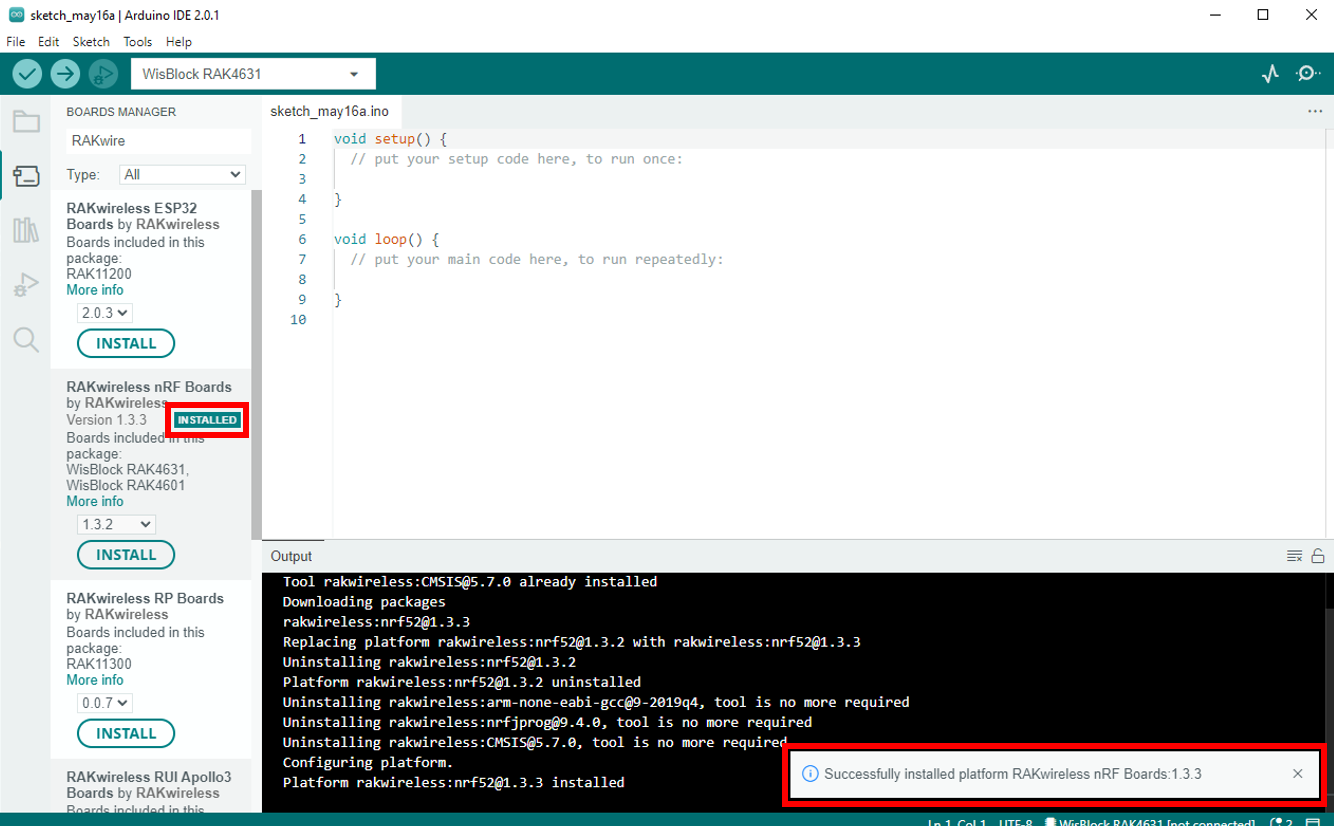The width and height of the screenshot is (1334, 826).
Task: Click 'Version 1.3.3' text under nRF Boards
Action: (106, 420)
